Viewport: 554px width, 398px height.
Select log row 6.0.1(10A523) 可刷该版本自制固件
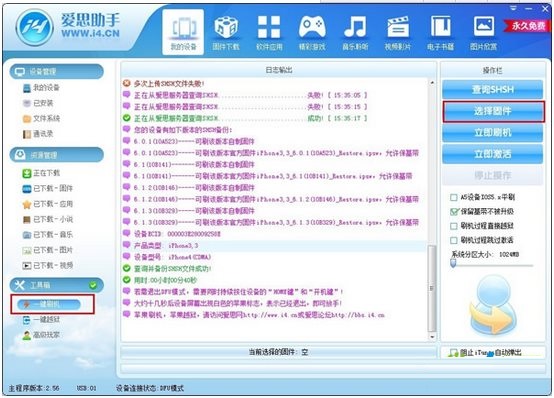coord(275,141)
